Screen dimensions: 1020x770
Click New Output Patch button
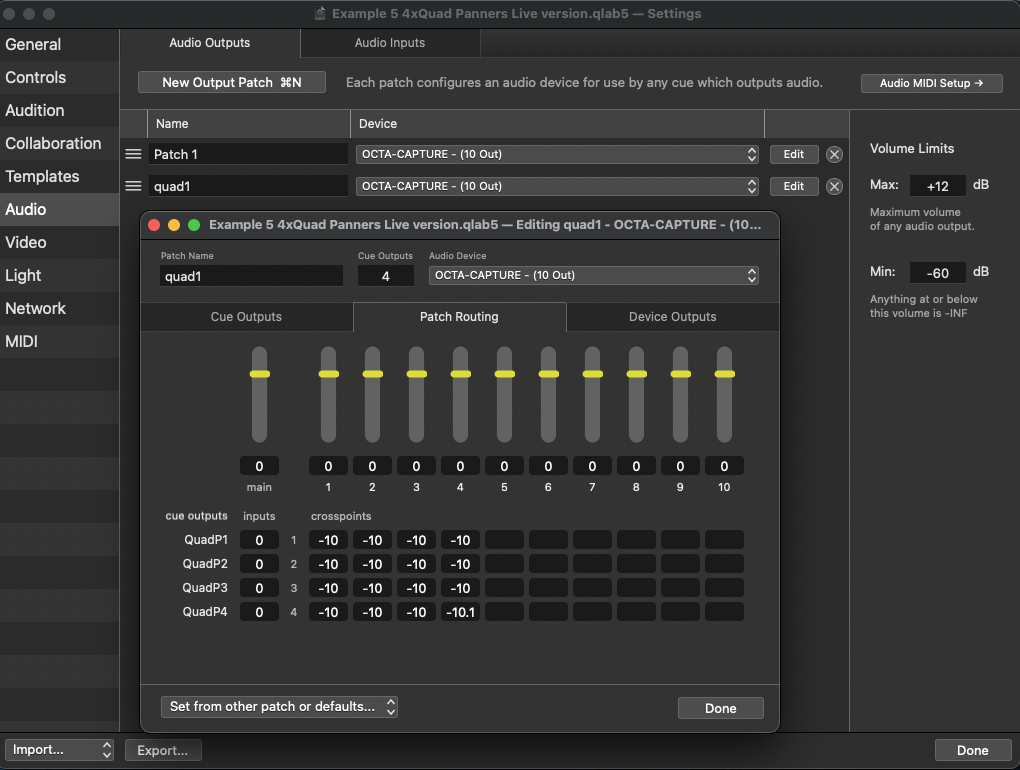232,82
